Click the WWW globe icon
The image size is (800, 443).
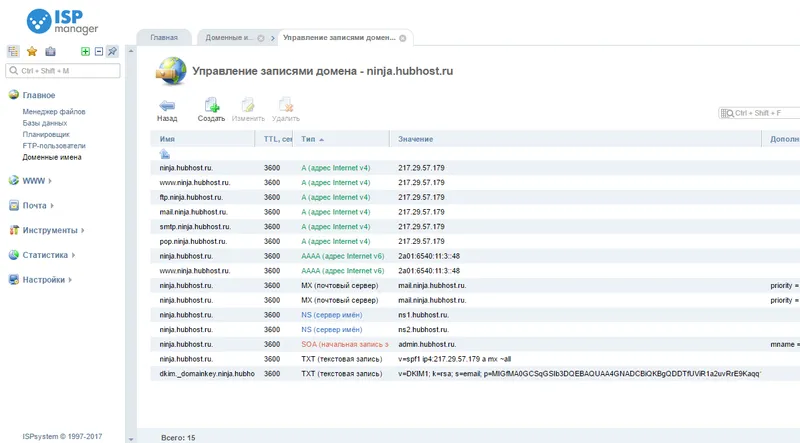tap(14, 180)
